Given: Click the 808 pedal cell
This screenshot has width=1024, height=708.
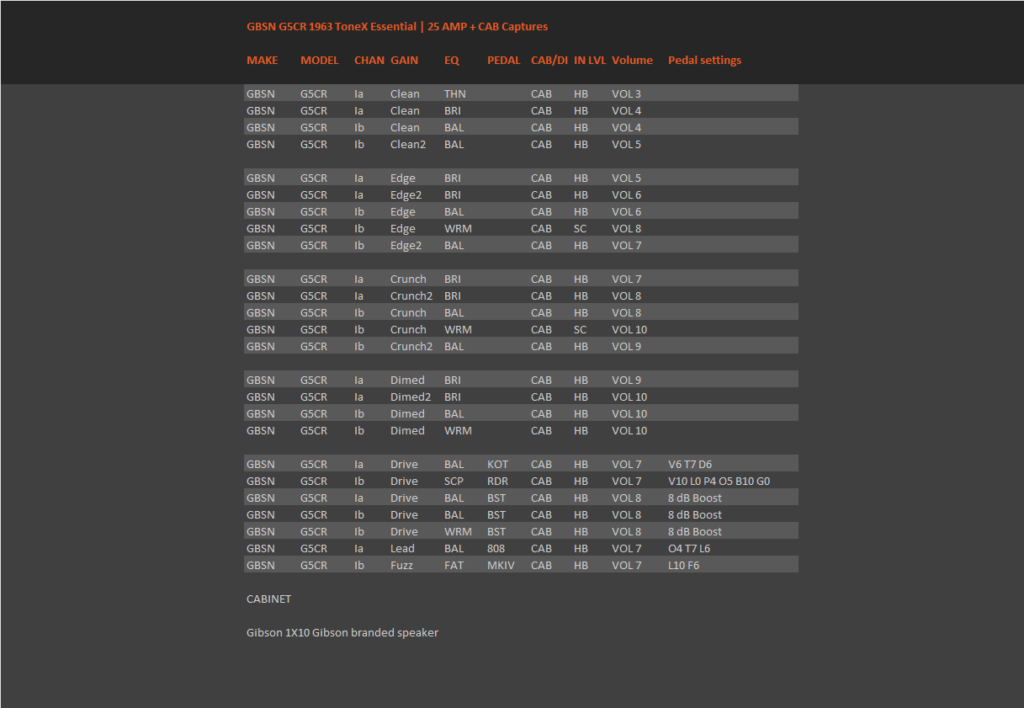Looking at the screenshot, I should [495, 549].
